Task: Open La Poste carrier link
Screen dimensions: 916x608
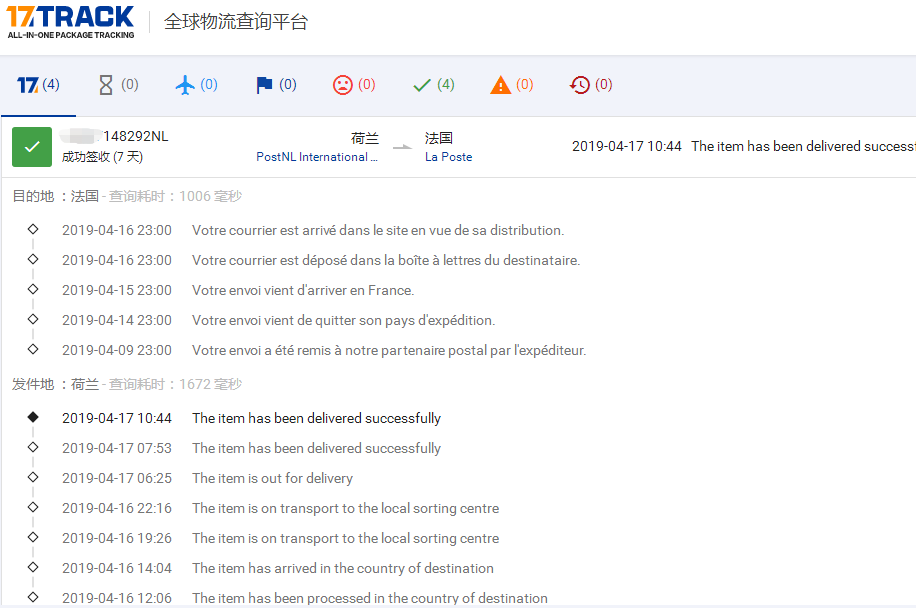Action: (x=448, y=157)
